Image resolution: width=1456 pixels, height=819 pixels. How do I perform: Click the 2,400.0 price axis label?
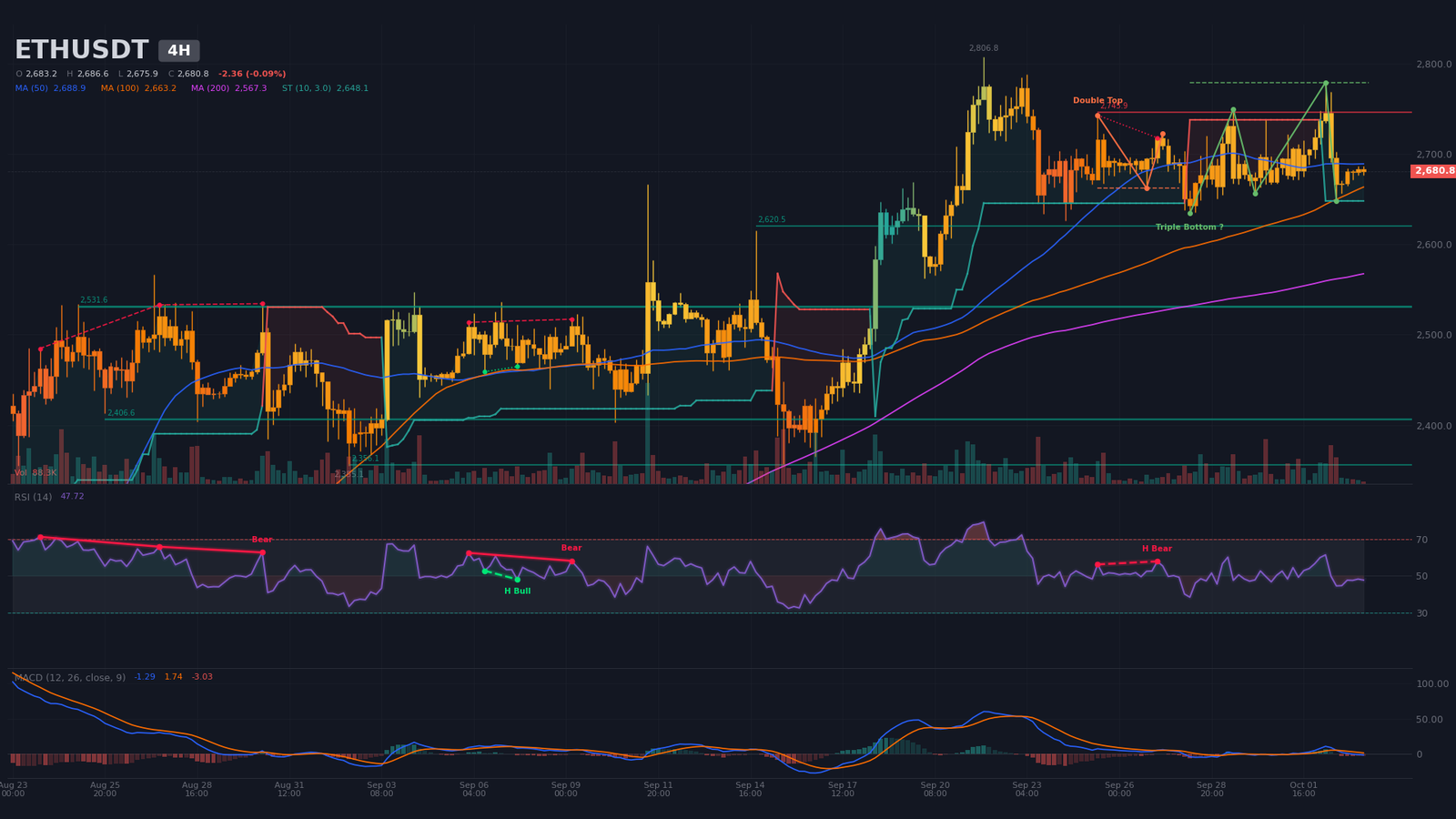[1434, 426]
